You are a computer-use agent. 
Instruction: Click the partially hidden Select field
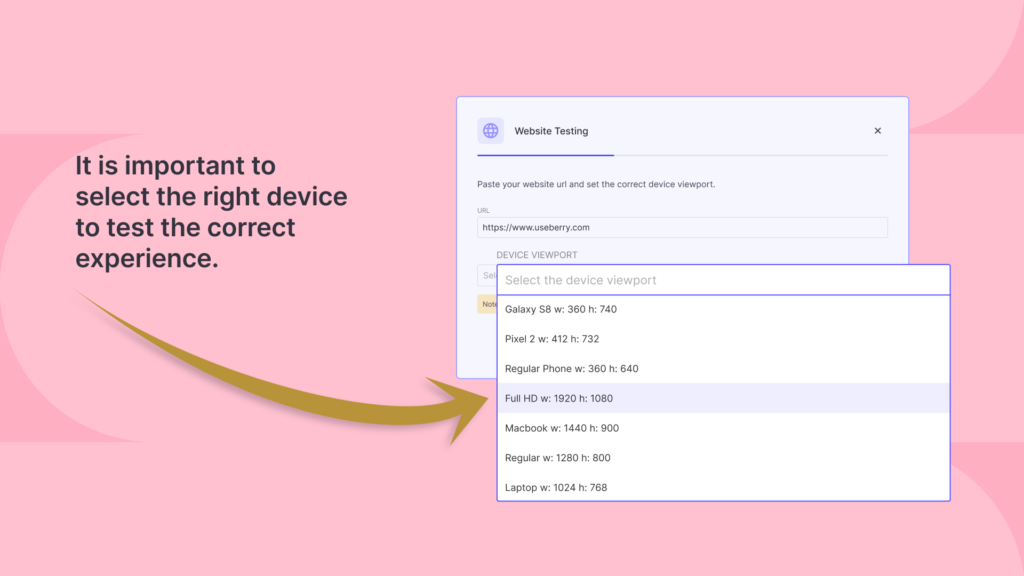(489, 276)
